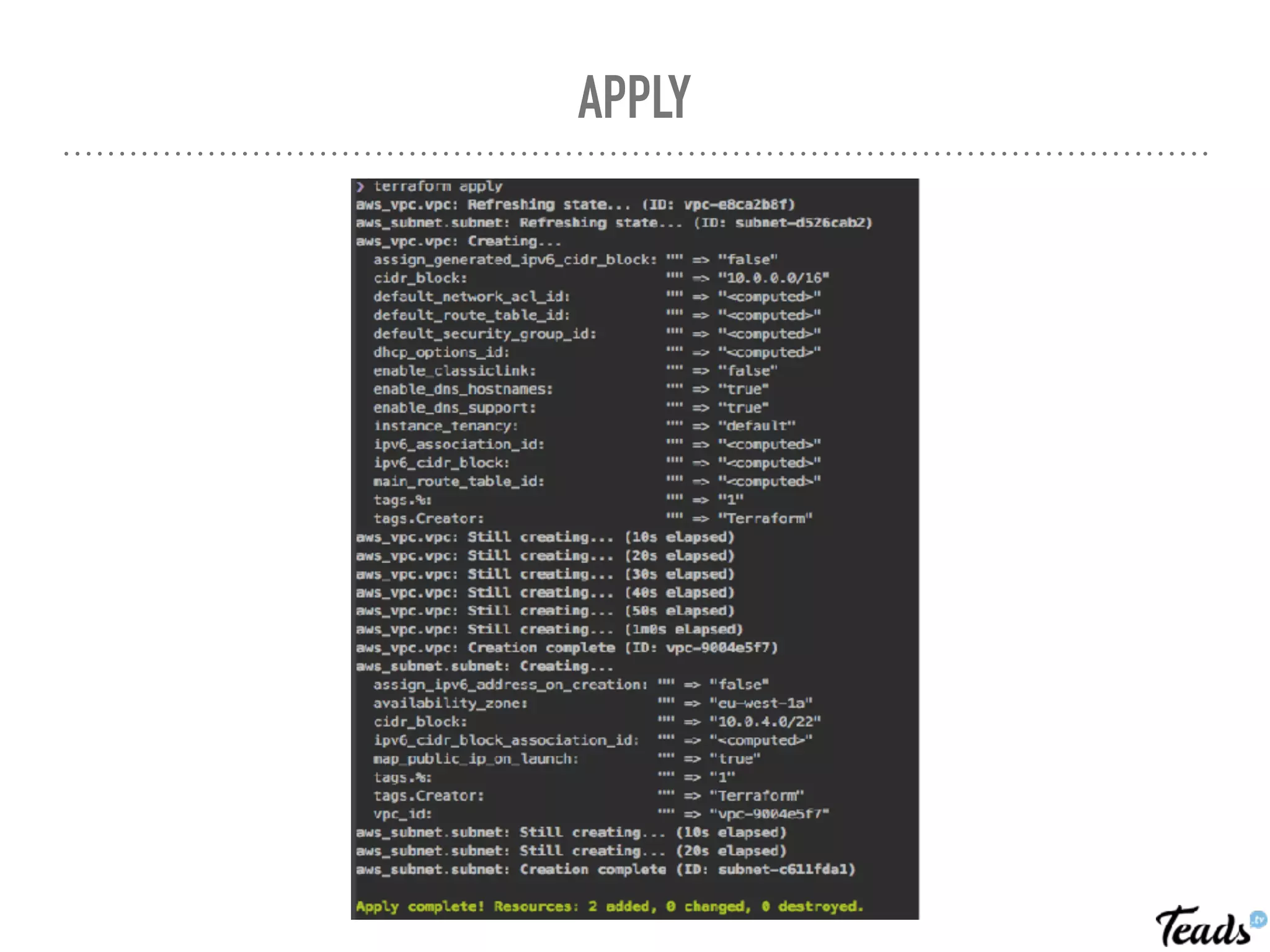This screenshot has height=952, width=1270.
Task: Click the enable_classiclink line
Action: 575,371
